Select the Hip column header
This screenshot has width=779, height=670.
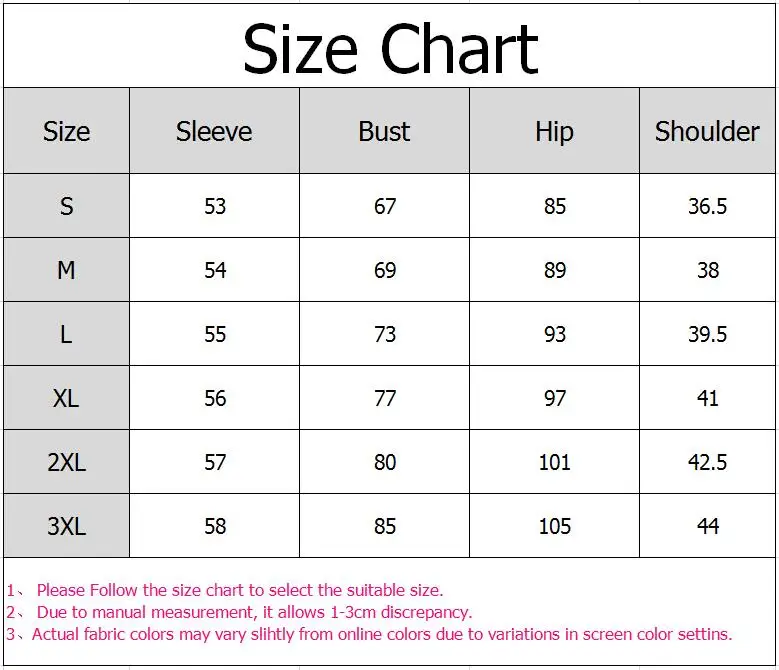tap(554, 131)
